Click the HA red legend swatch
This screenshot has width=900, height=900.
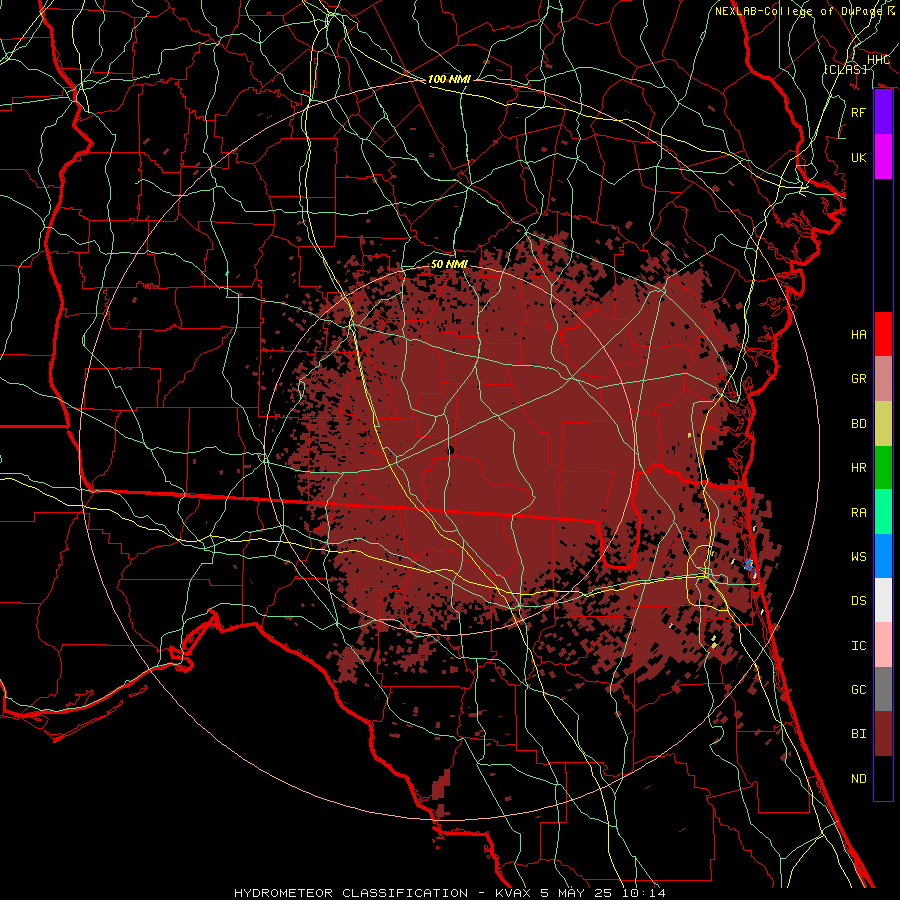coord(883,334)
